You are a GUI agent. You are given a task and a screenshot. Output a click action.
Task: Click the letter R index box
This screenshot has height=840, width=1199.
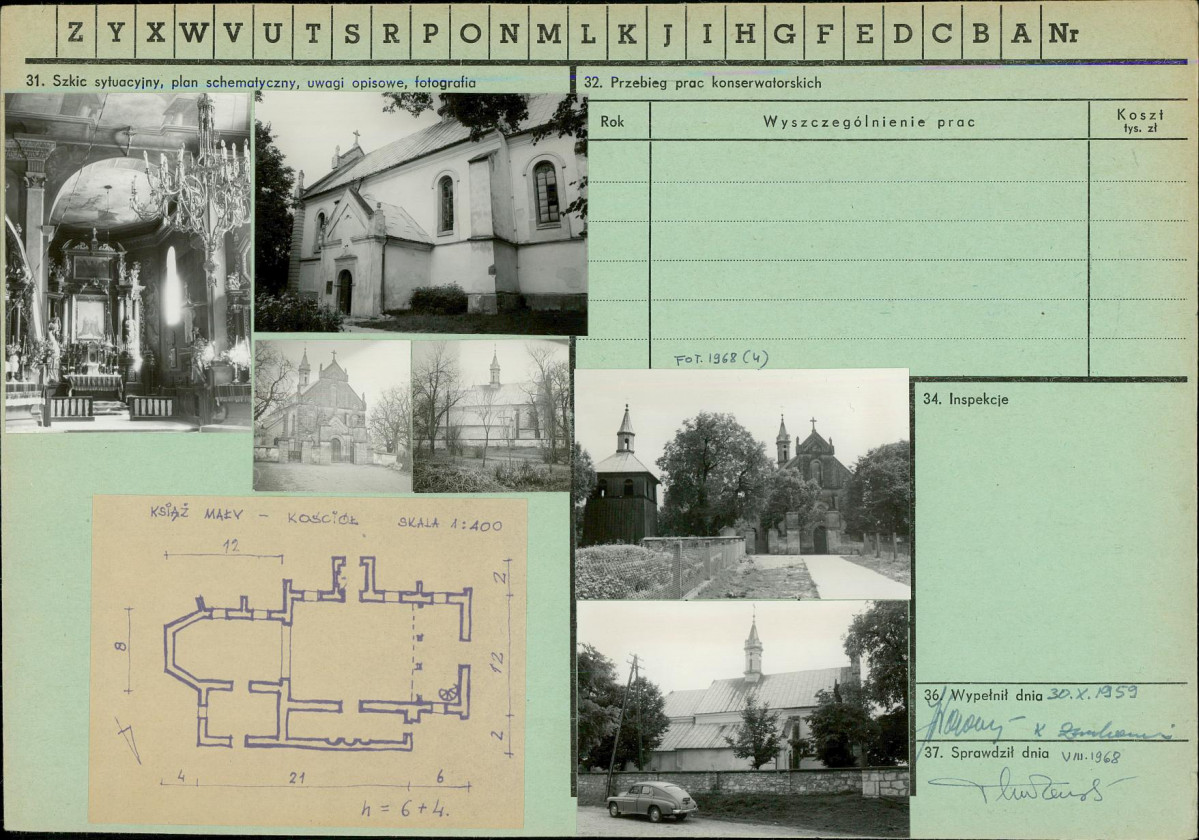(392, 32)
